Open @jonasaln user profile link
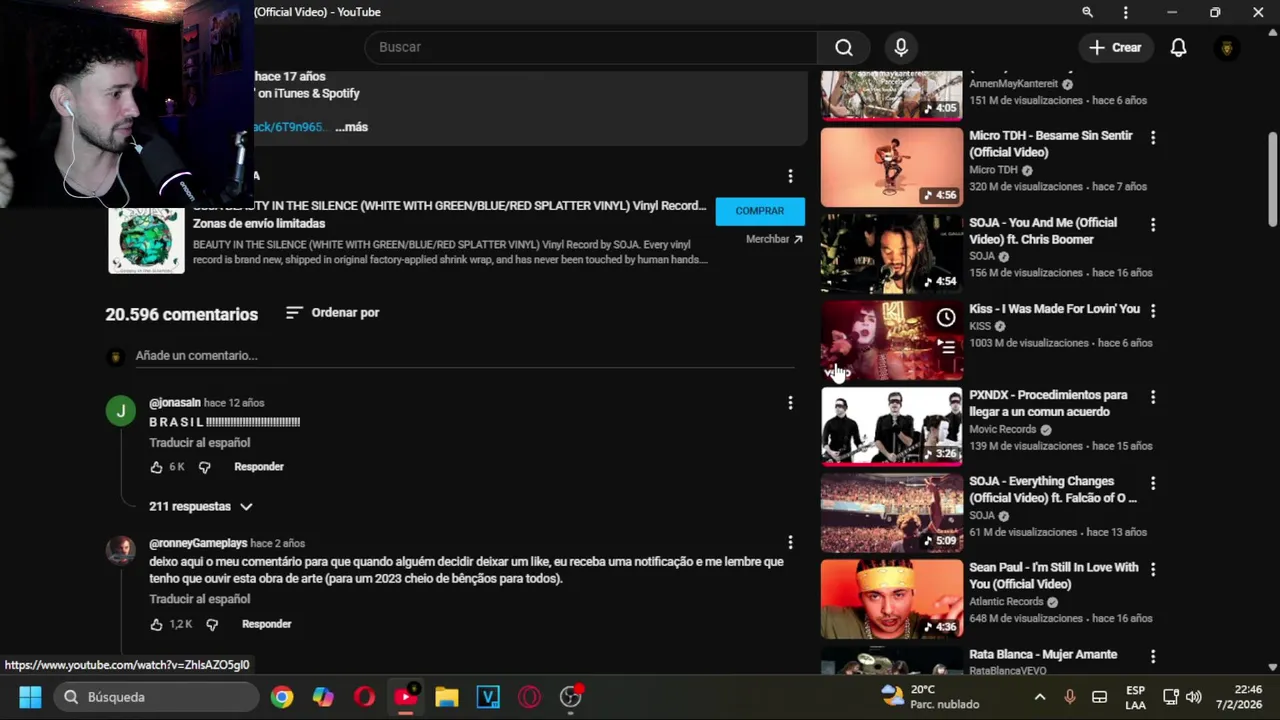The height and width of the screenshot is (720, 1280). 174,402
